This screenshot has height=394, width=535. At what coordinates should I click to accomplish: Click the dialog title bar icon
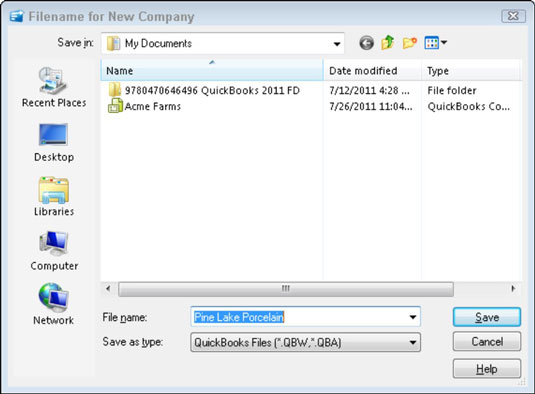click(16, 16)
